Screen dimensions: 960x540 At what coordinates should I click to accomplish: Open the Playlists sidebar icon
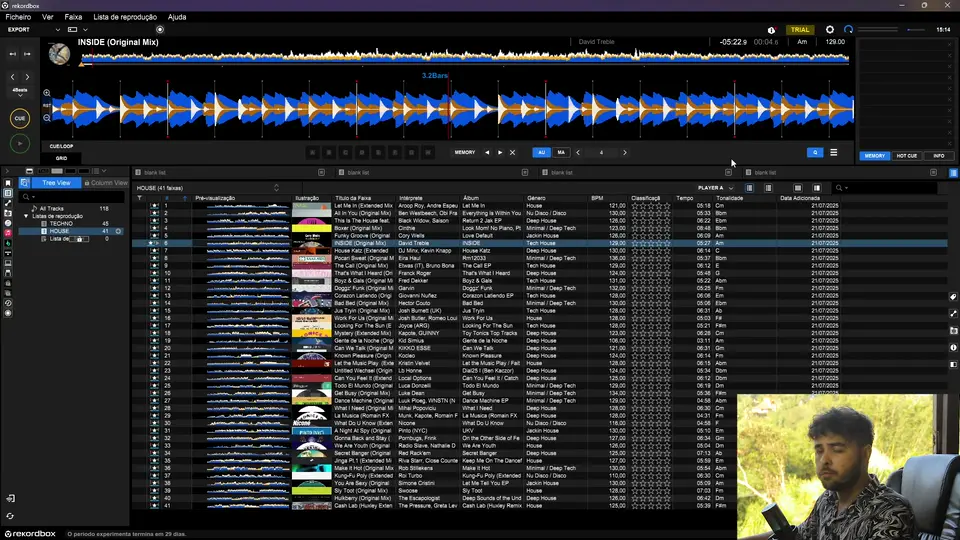(x=8, y=193)
